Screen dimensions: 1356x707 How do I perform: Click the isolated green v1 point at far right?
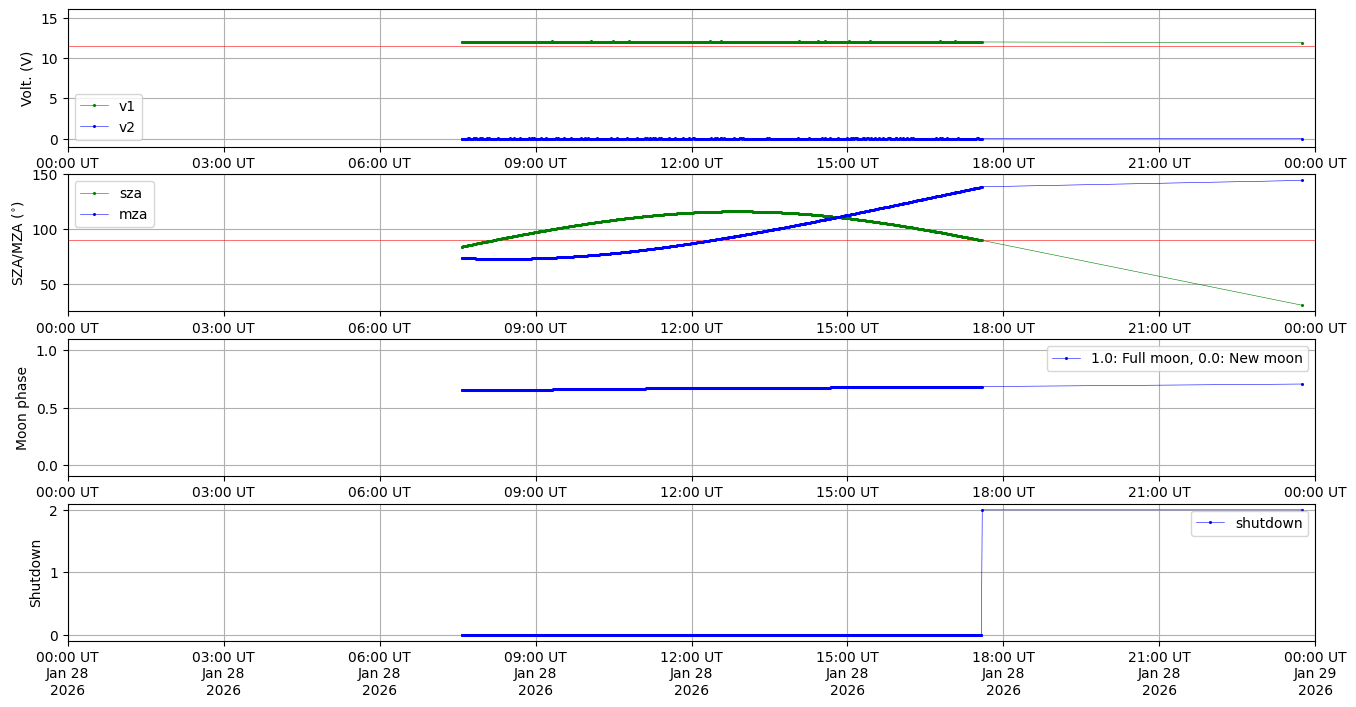(x=1302, y=43)
